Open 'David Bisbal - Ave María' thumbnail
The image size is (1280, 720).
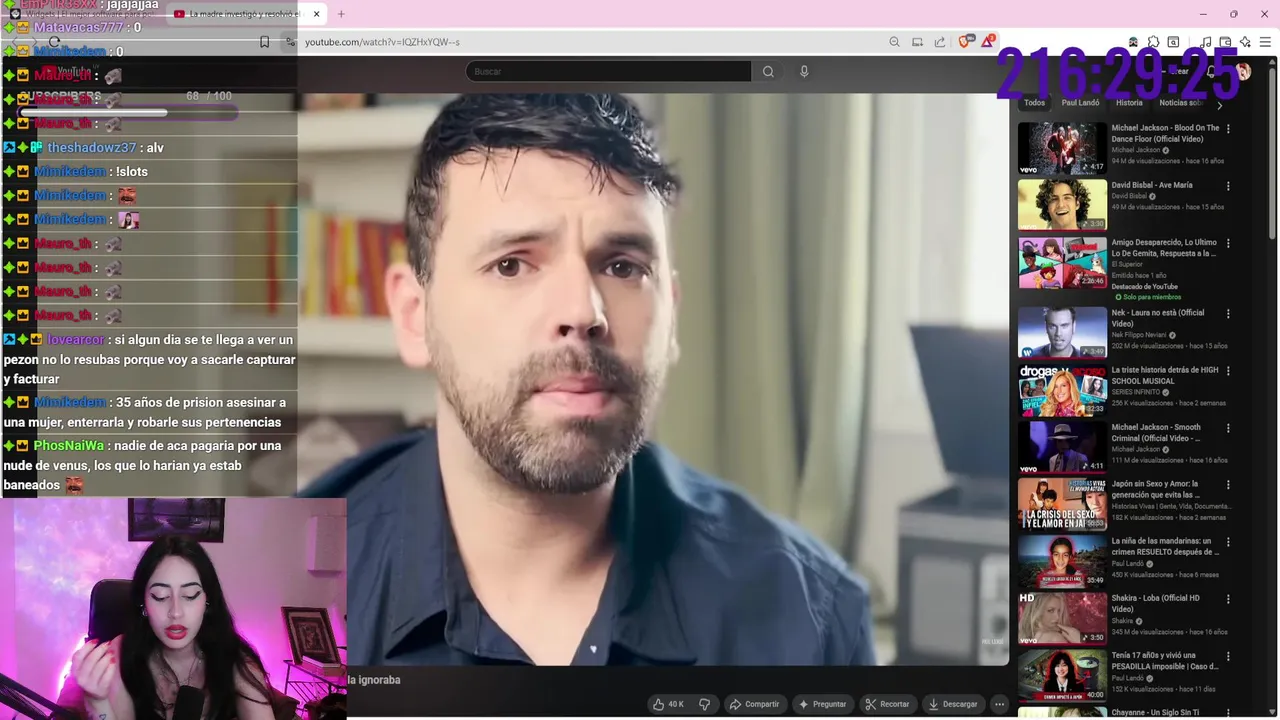click(1062, 205)
